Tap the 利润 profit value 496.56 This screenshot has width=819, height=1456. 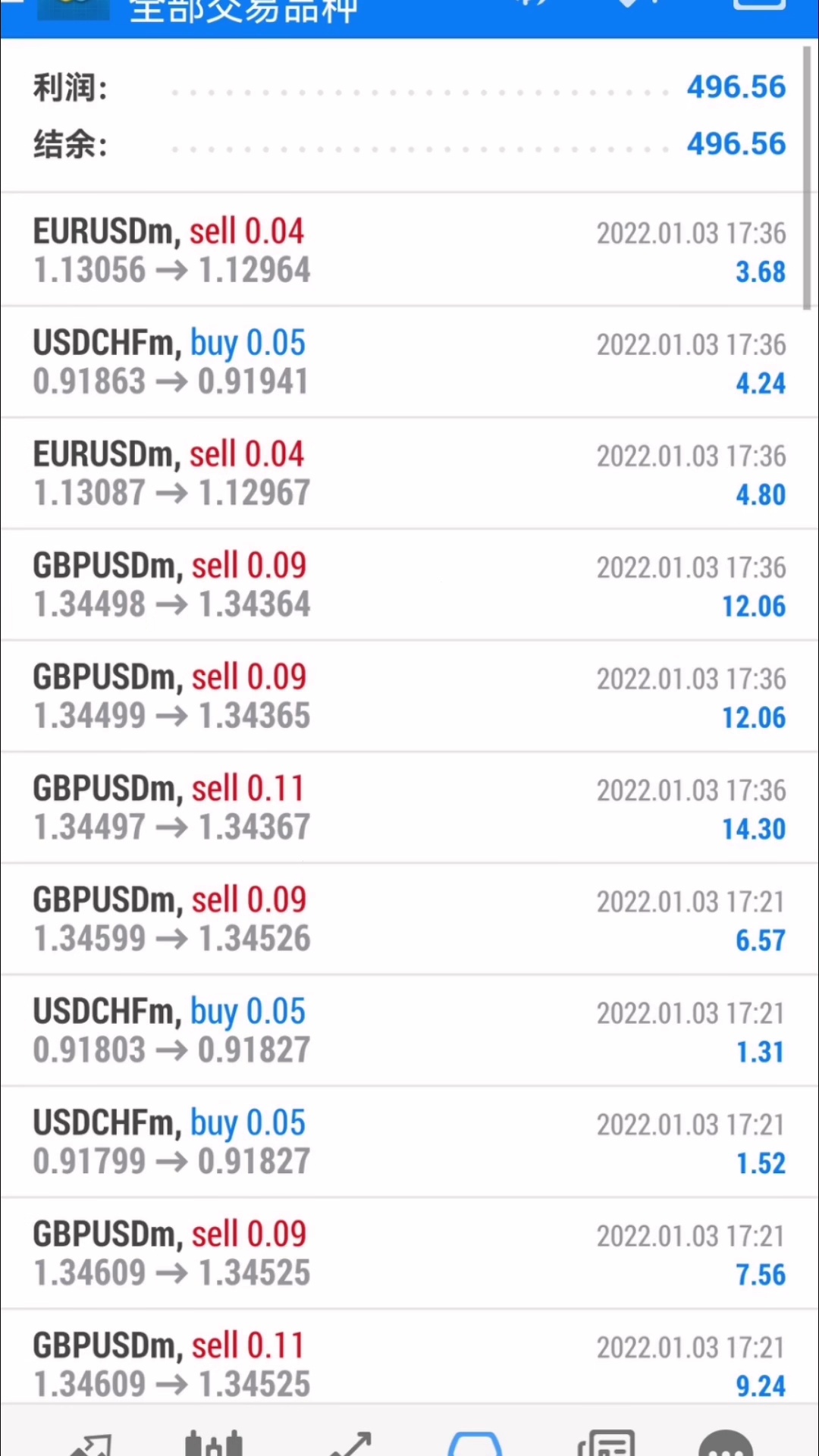[x=736, y=87]
